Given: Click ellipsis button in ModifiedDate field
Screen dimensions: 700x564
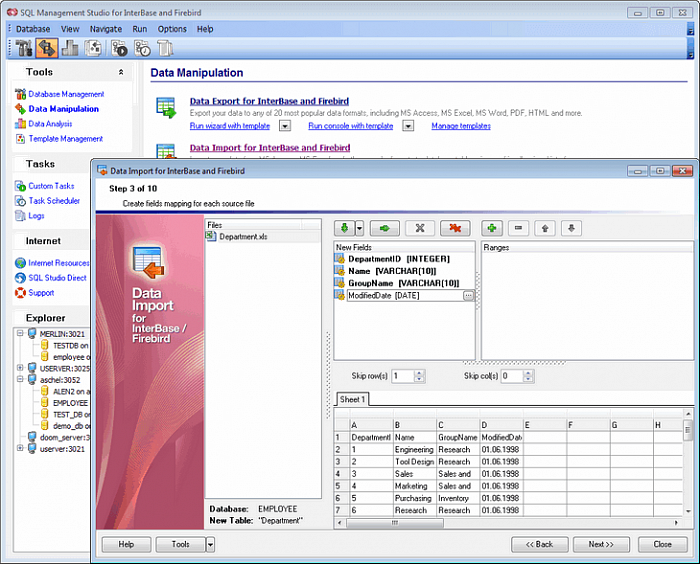Looking at the screenshot, I should (x=468, y=295).
